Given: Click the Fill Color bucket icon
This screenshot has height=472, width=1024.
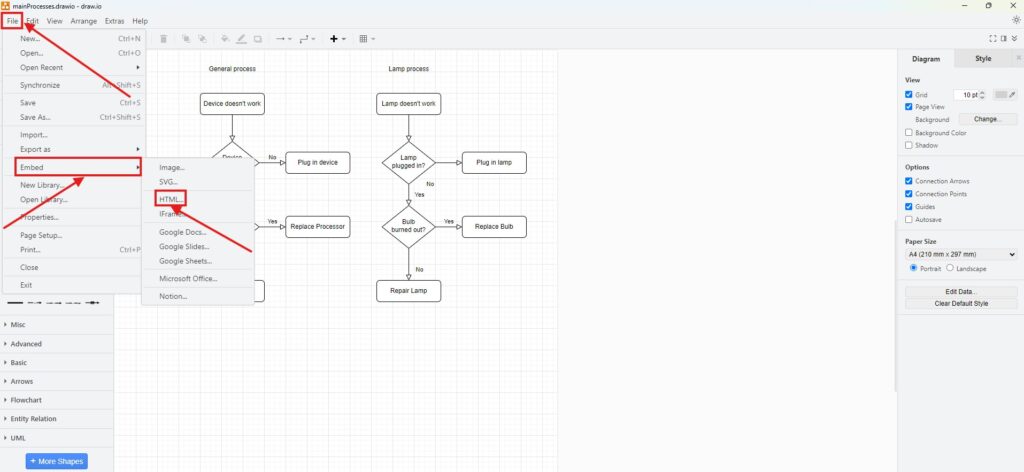Looking at the screenshot, I should pyautogui.click(x=225, y=39).
